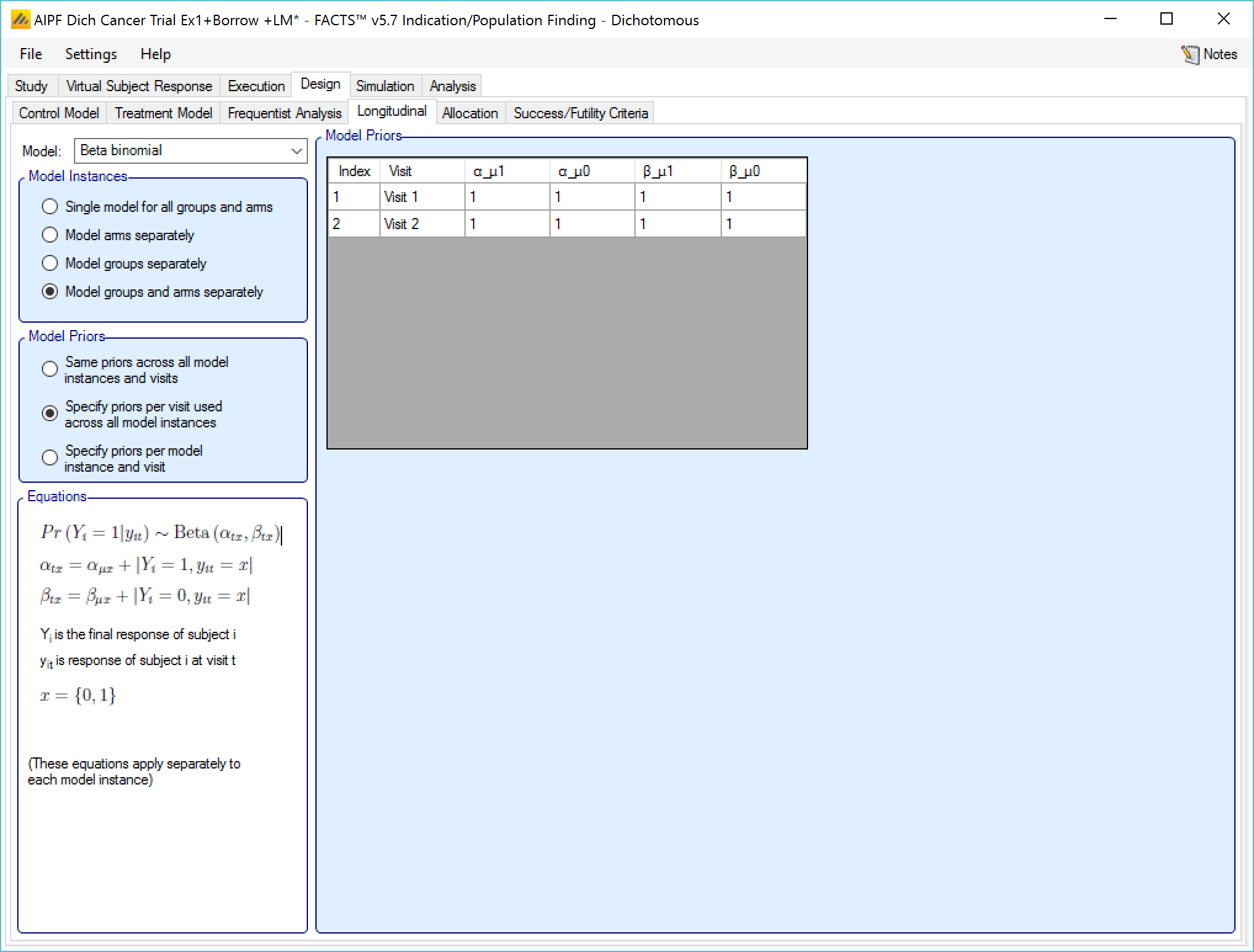Open the File menu
The width and height of the screenshot is (1254, 952).
[x=31, y=54]
